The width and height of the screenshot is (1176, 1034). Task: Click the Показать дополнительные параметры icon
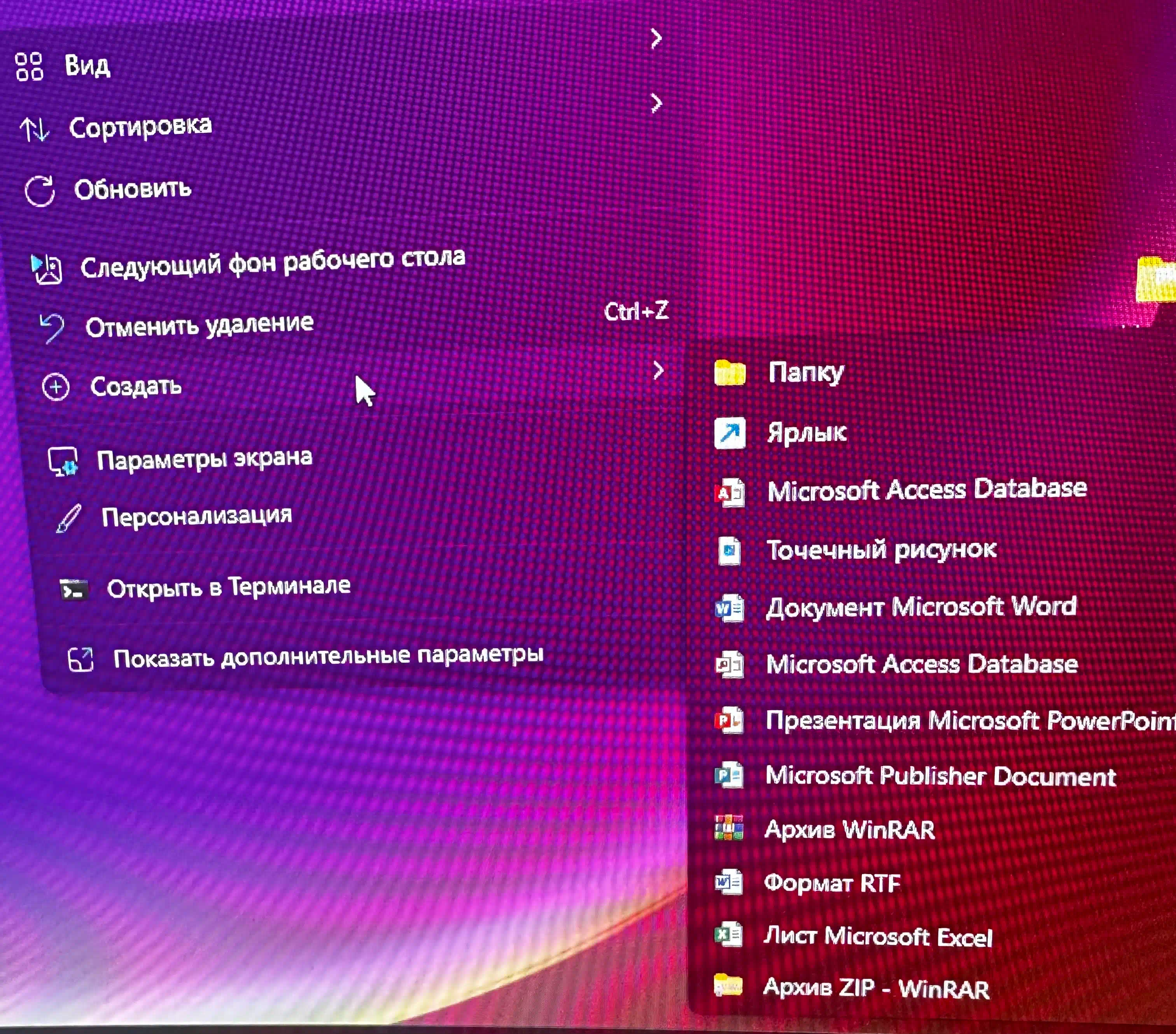(80, 659)
